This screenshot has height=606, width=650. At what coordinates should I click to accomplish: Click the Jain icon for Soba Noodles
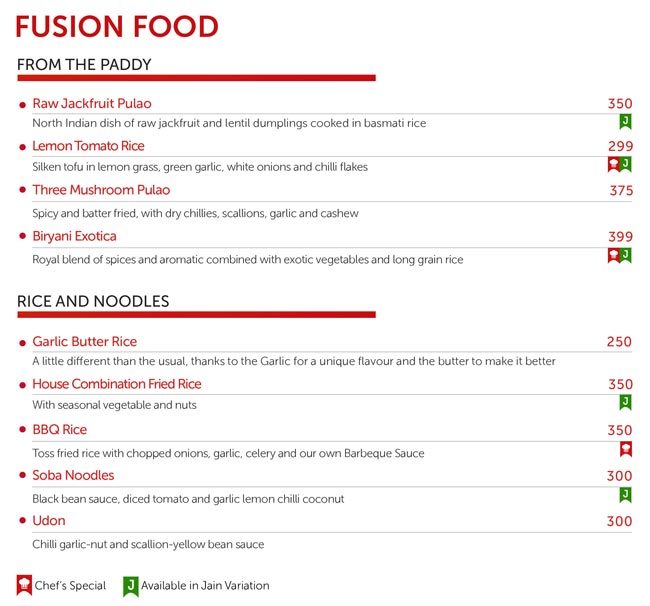tap(625, 495)
